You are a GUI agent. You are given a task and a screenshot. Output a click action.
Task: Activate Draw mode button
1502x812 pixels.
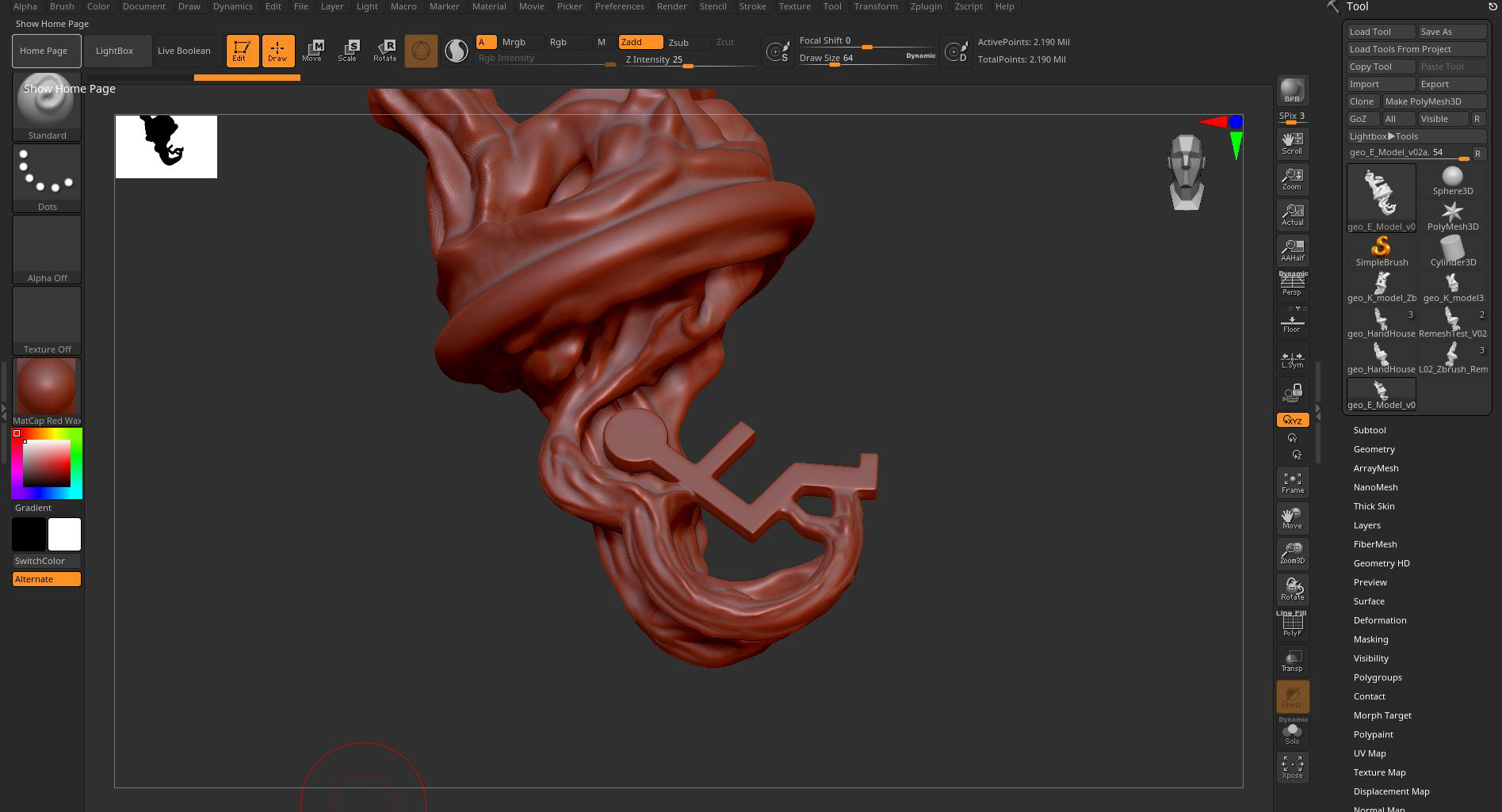[x=277, y=51]
